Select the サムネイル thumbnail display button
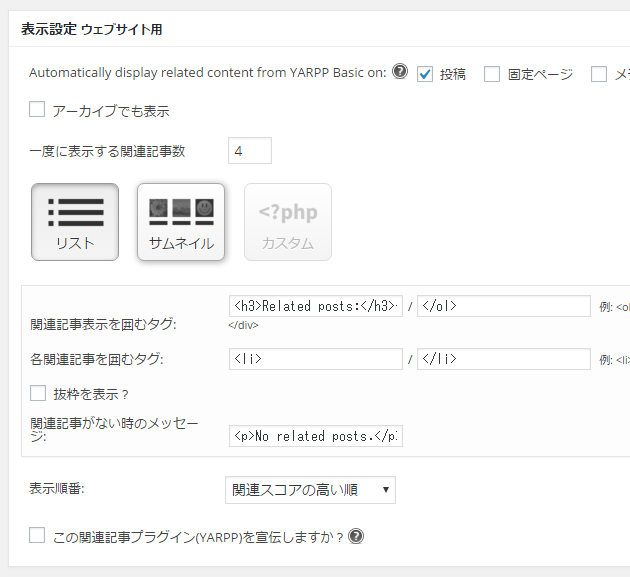Image resolution: width=630 pixels, height=577 pixels. 181,222
